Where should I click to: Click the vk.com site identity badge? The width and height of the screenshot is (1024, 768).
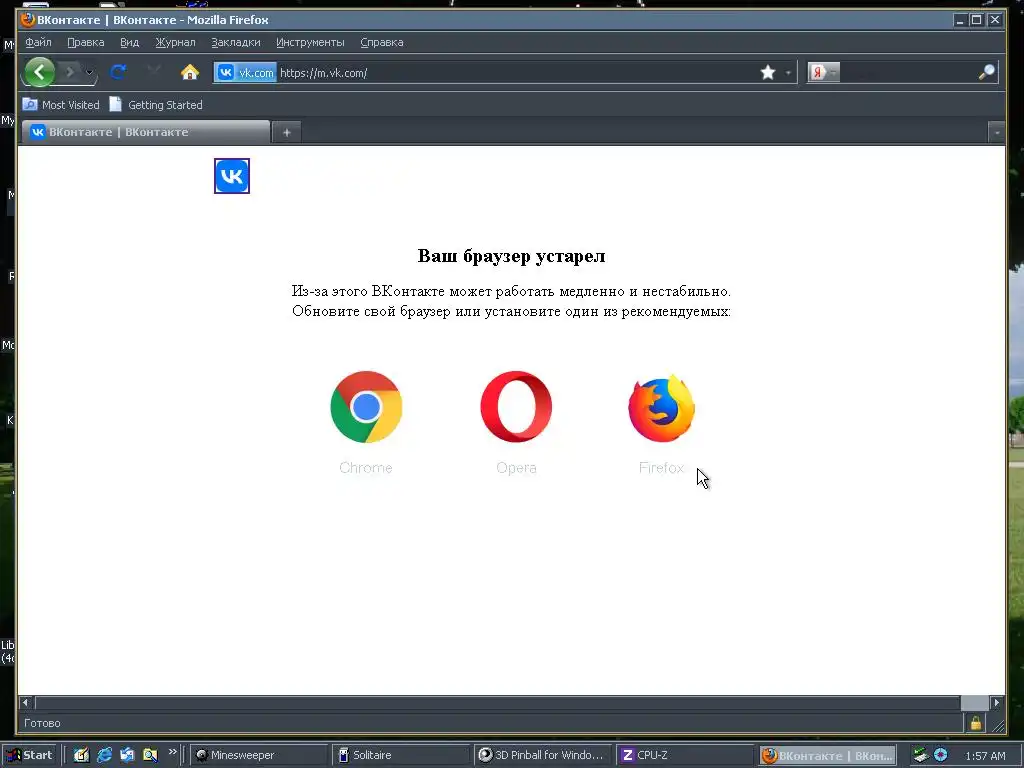pos(246,72)
